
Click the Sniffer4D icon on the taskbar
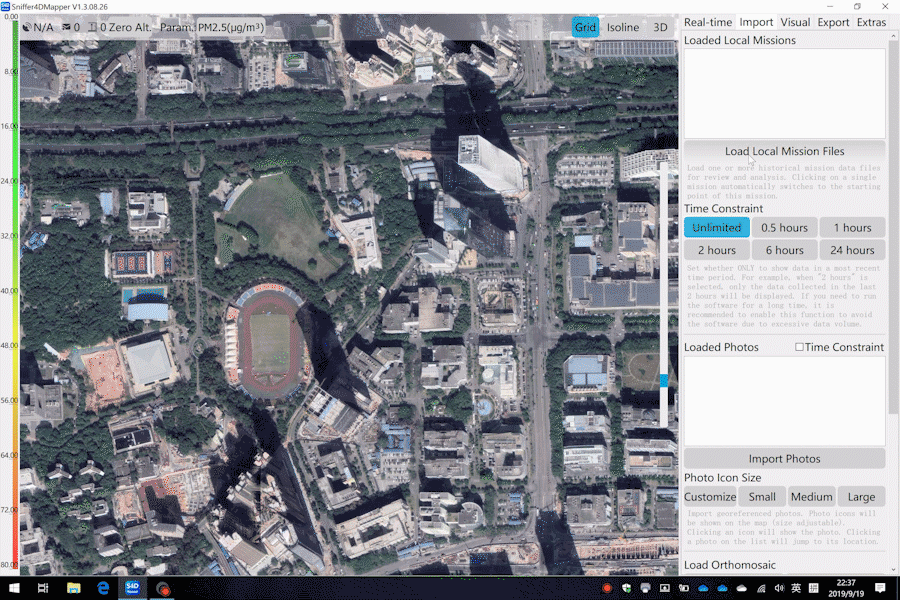click(131, 588)
